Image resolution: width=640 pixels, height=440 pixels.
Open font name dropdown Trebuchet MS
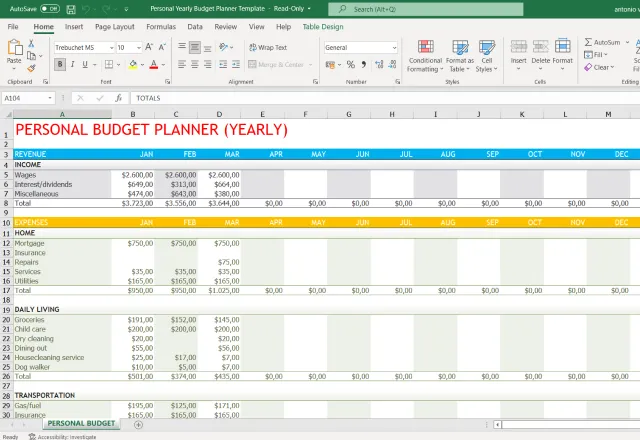(111, 48)
